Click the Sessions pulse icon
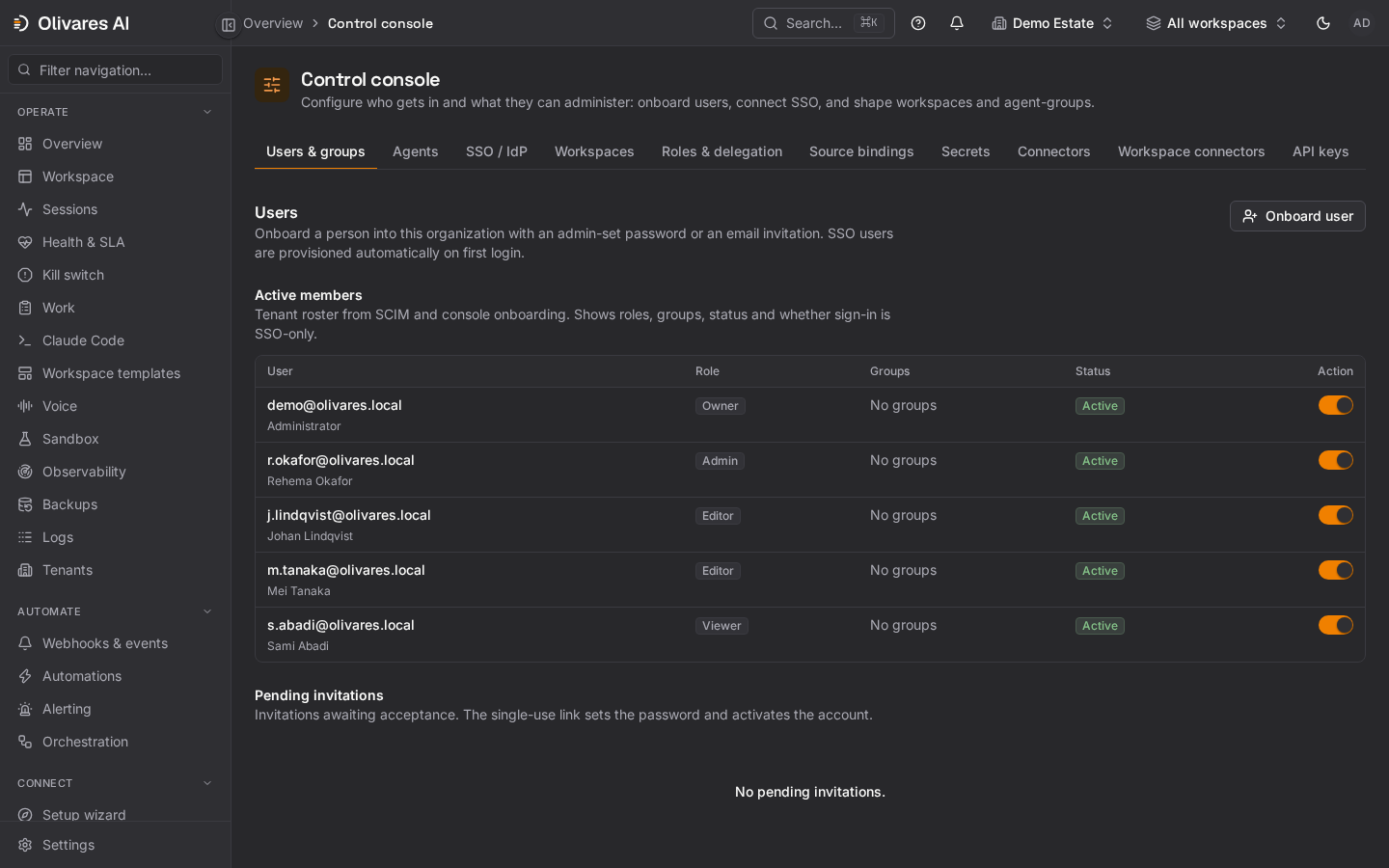The image size is (1389, 868). point(25,209)
